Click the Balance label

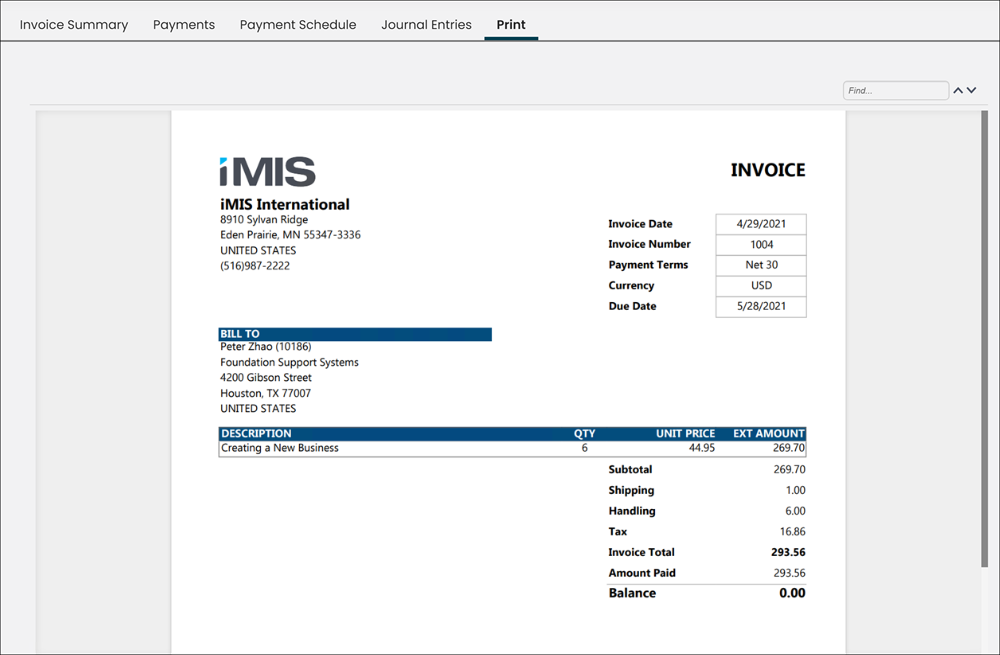click(x=632, y=593)
